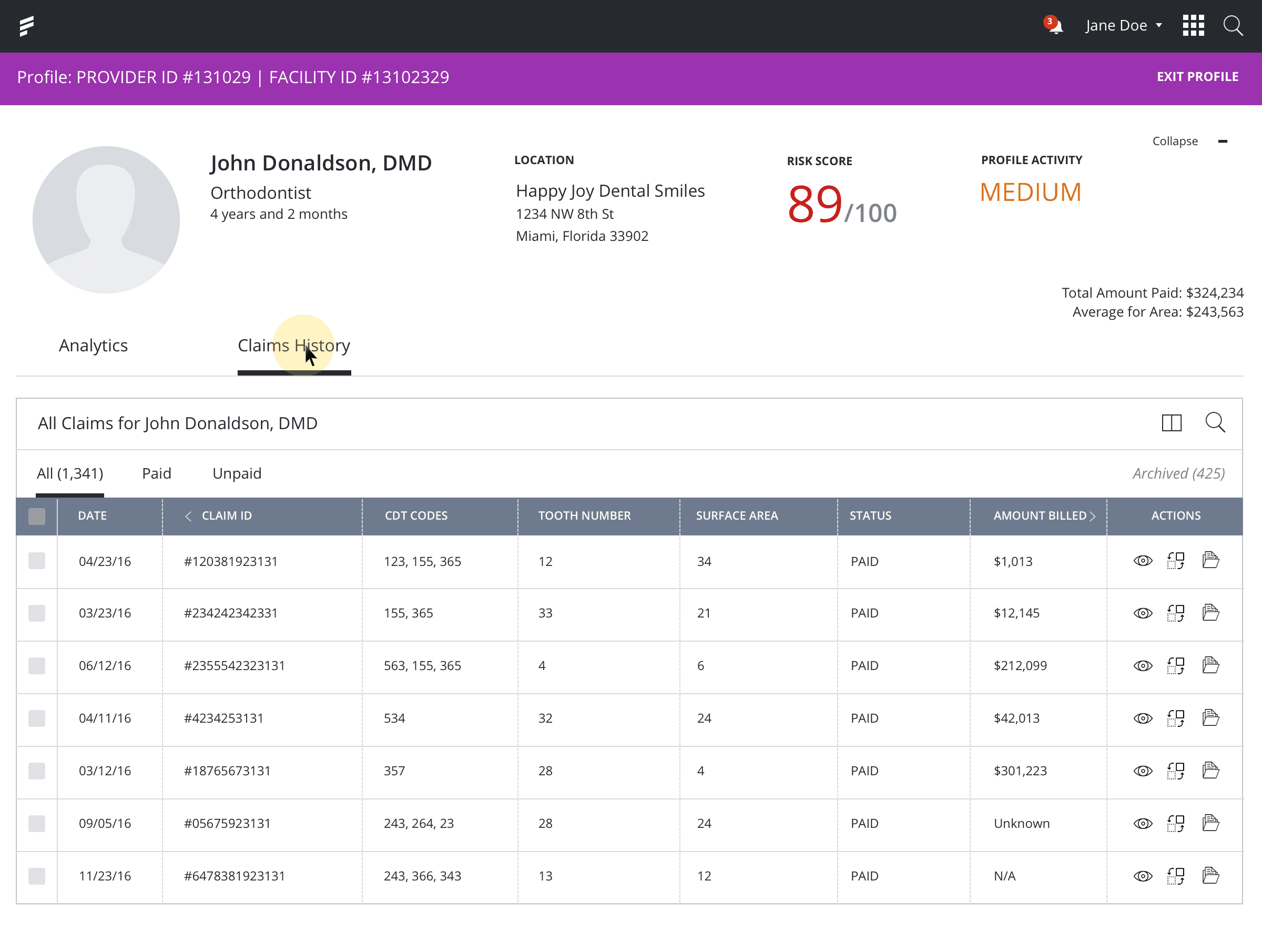Archive claim #4234253131 with folder icon
This screenshot has width=1262, height=952.
pos(1210,718)
